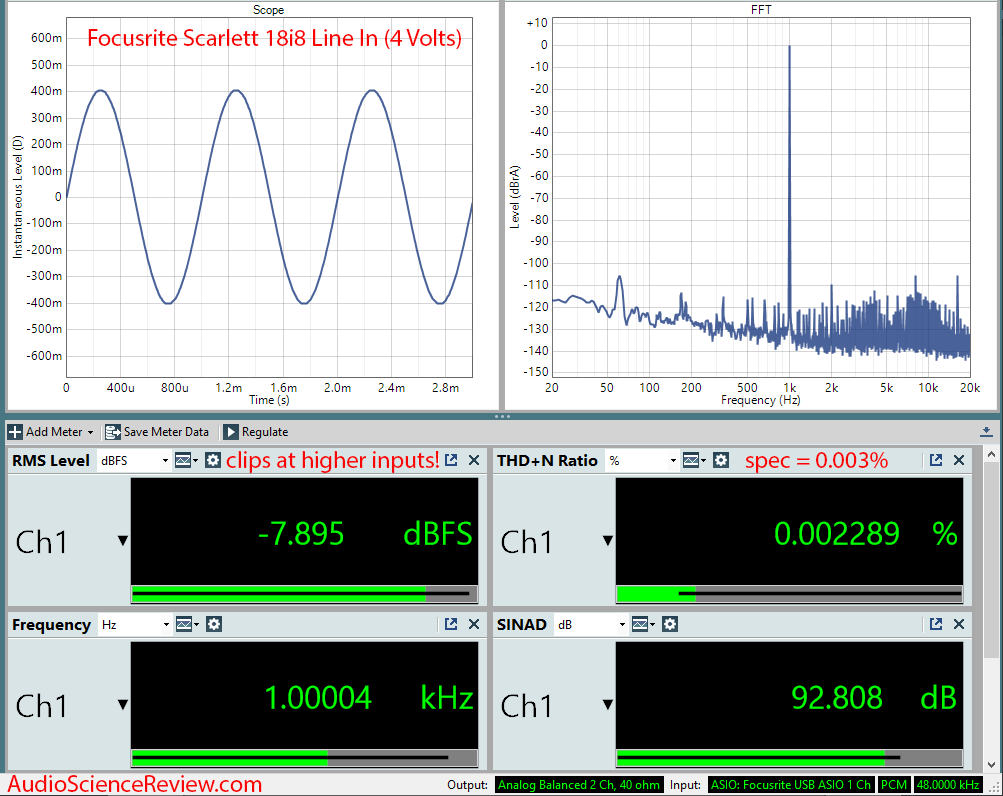Screen dimensions: 1003x796
Task: Open SINAD unit dropdown showing dB
Action: pyautogui.click(x=591, y=625)
